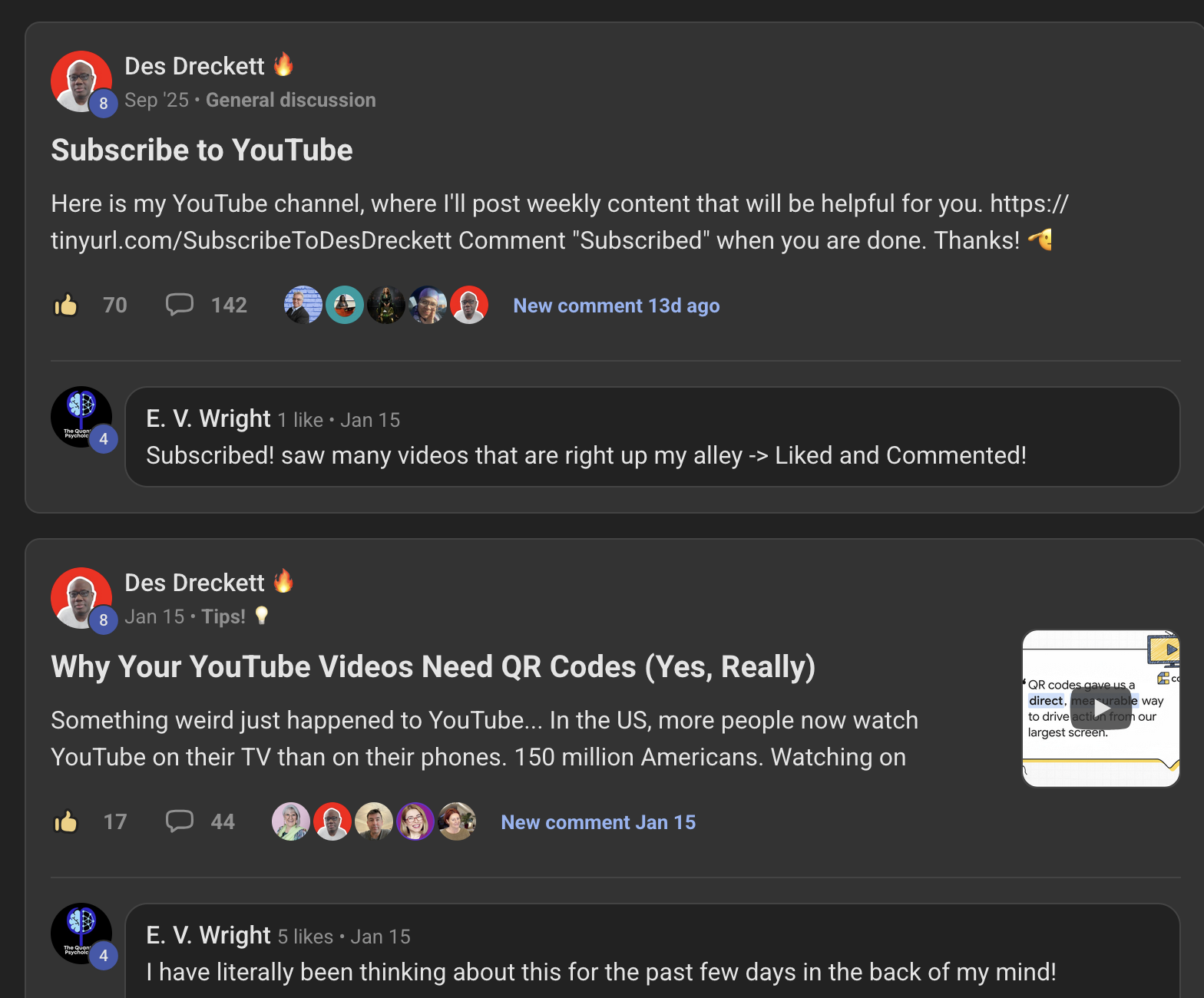Open comments icon on QR Codes post
Screen dimensions: 1204x998
(180, 821)
